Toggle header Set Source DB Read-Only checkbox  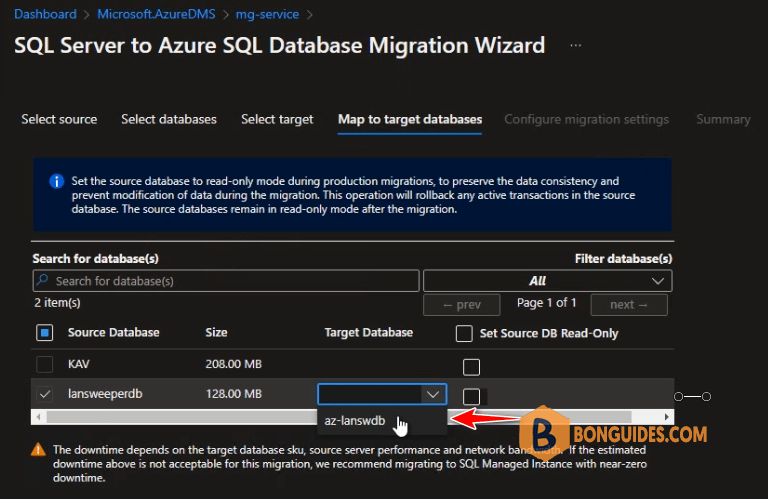point(464,333)
